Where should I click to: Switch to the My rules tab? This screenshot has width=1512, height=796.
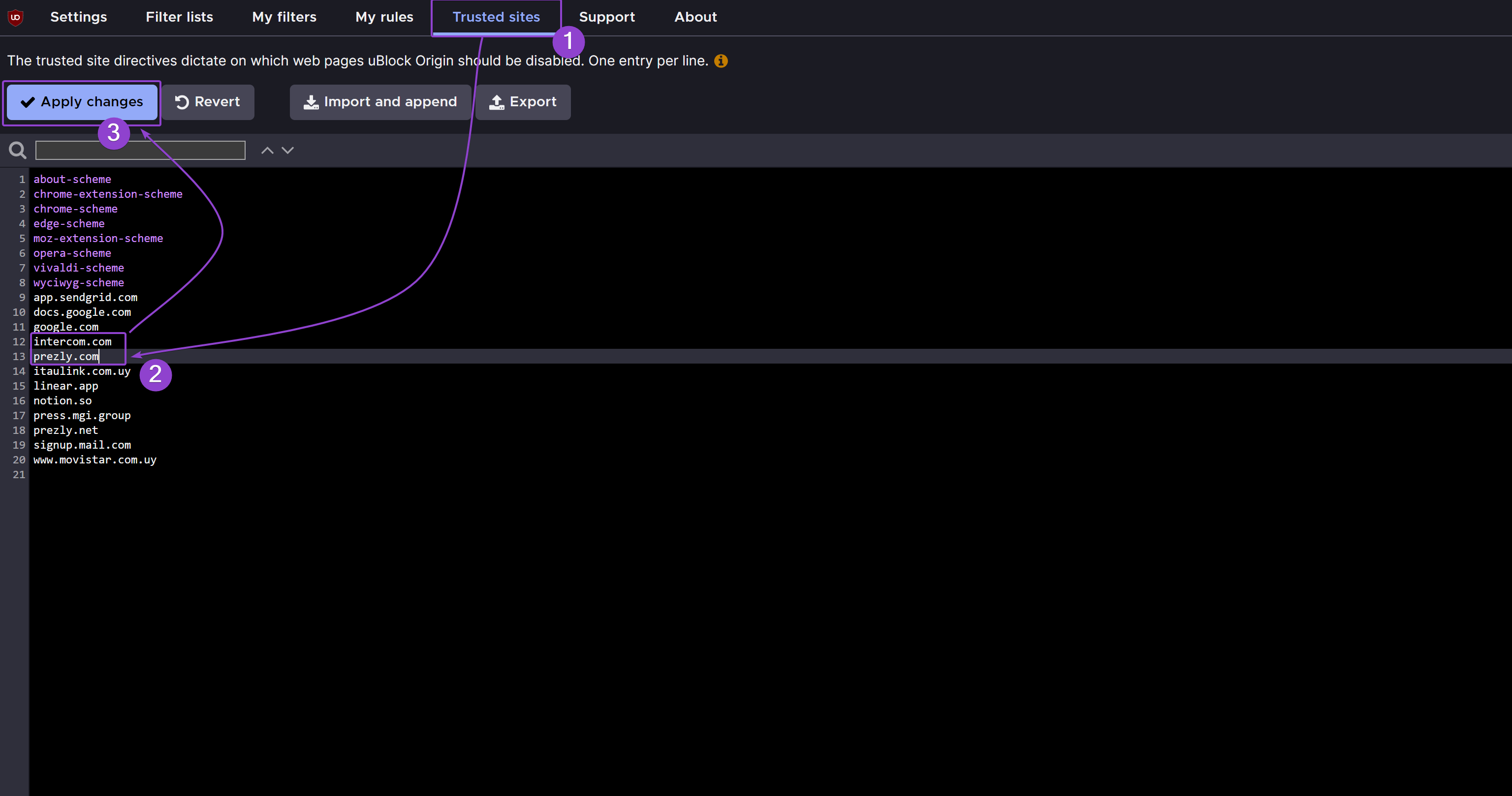click(x=385, y=17)
